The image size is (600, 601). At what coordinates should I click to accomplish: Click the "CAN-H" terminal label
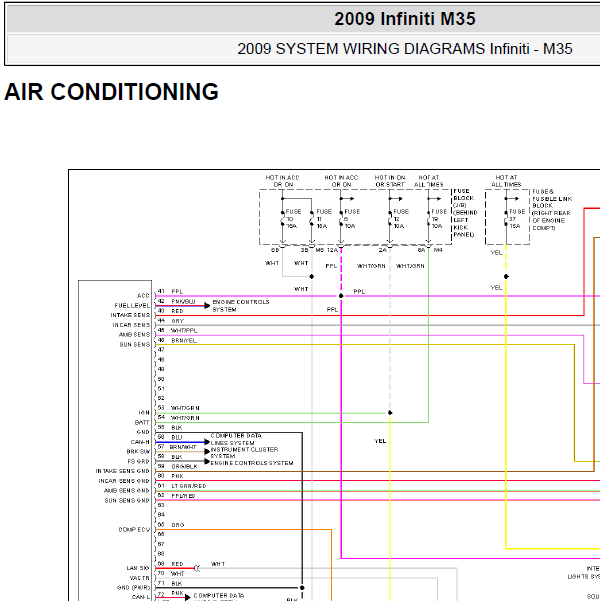coord(140,442)
